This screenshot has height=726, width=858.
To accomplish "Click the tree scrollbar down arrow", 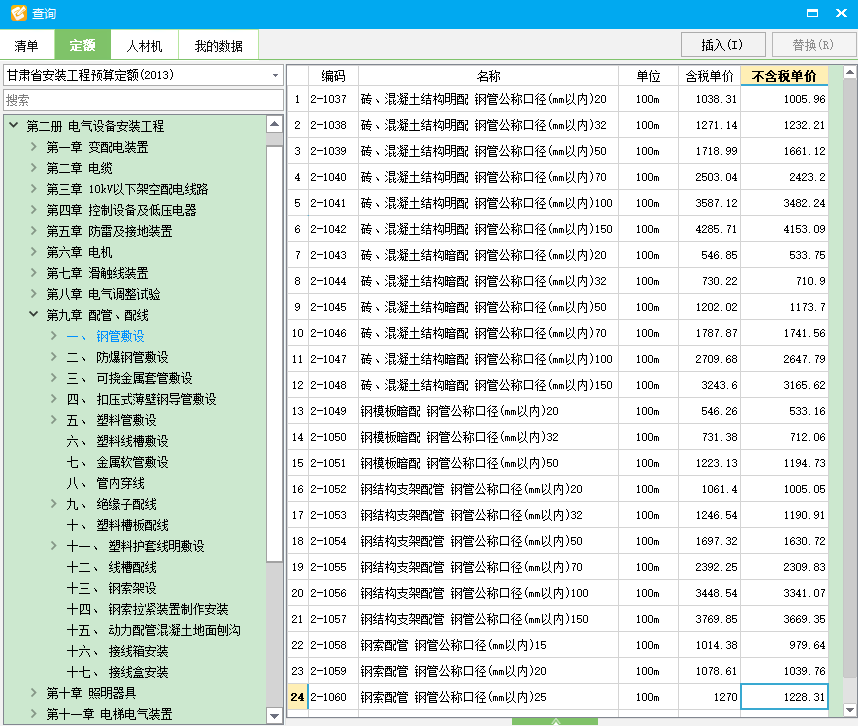I will [274, 712].
